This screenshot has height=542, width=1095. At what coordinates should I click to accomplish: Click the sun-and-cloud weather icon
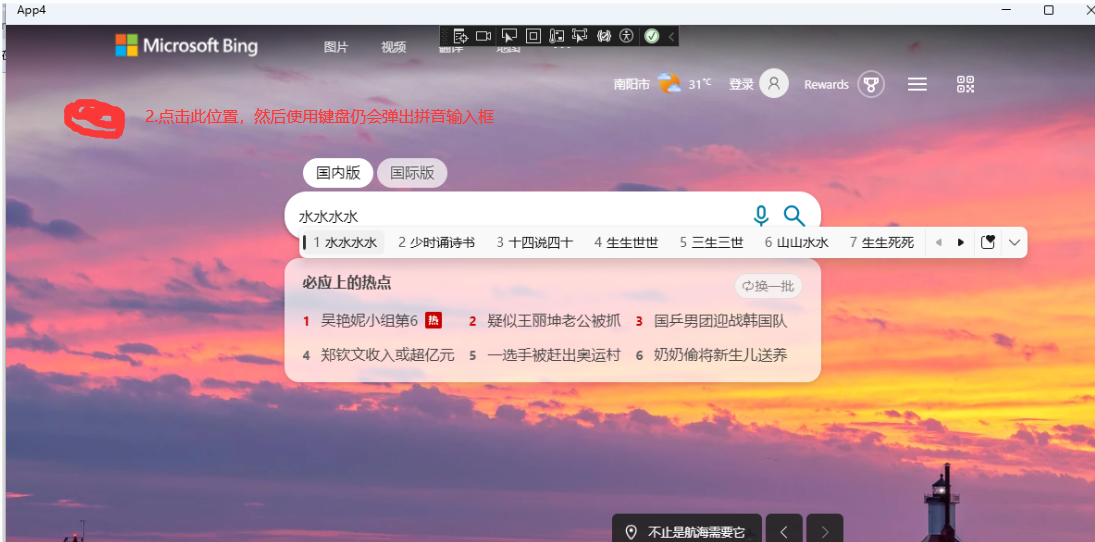(x=669, y=83)
